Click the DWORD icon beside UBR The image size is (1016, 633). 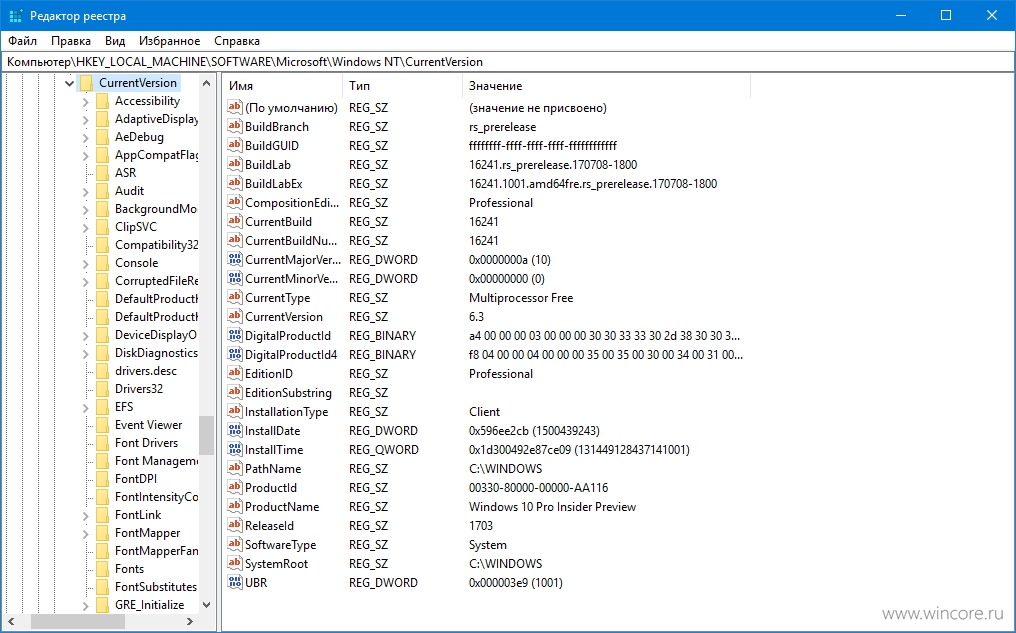click(x=235, y=582)
